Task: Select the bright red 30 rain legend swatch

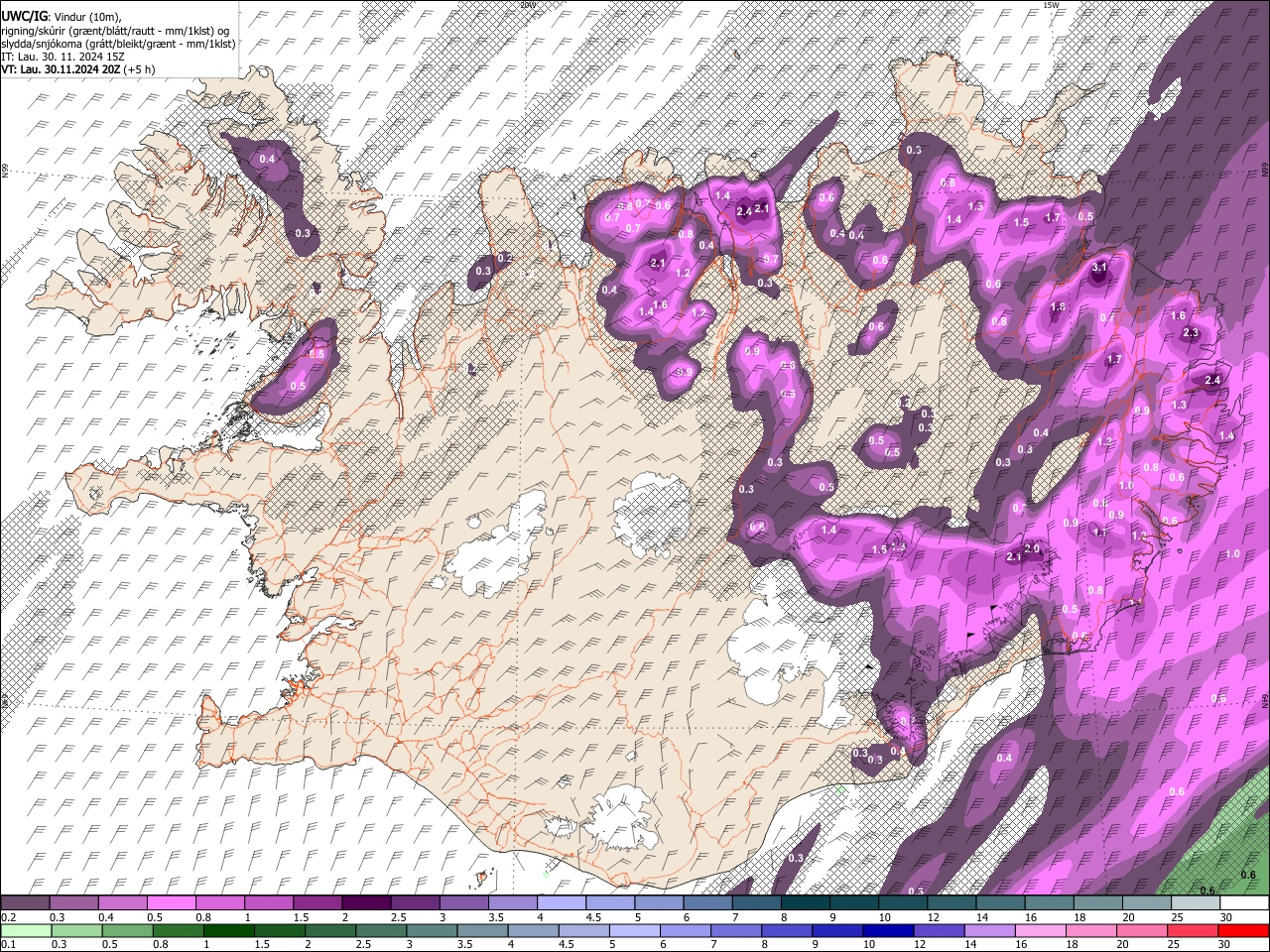Action: [x=1243, y=931]
